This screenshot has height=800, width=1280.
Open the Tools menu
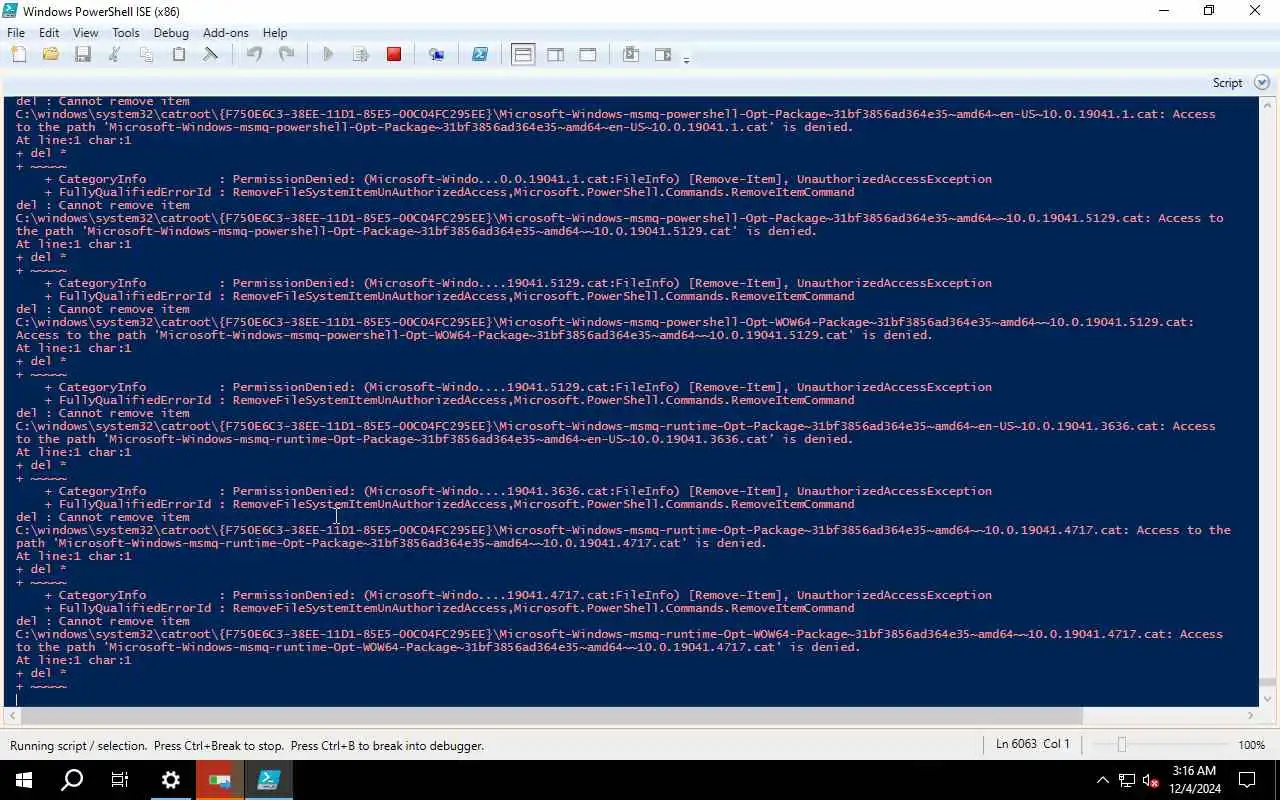[x=126, y=33]
